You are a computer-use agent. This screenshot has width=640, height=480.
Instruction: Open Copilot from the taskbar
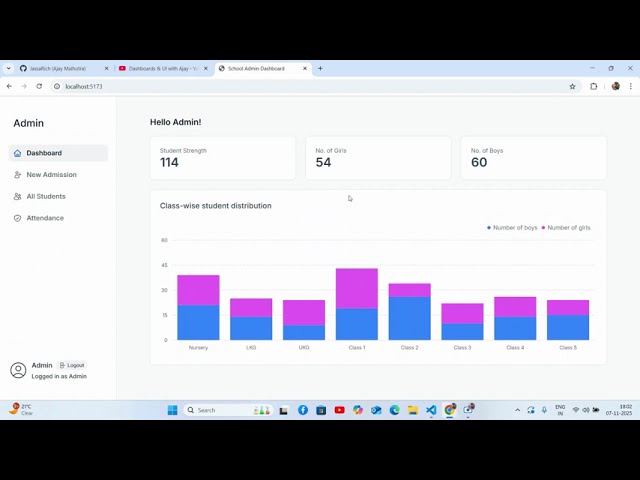coord(358,410)
